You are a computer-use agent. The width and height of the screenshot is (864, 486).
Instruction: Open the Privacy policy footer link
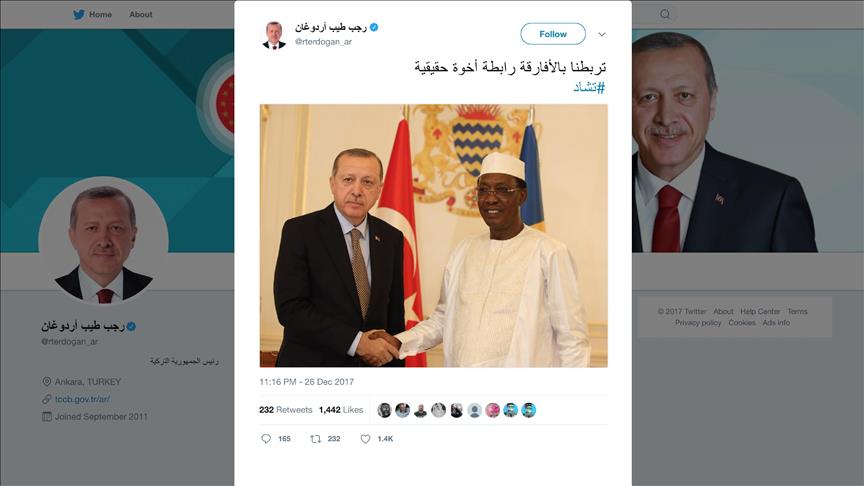click(698, 322)
